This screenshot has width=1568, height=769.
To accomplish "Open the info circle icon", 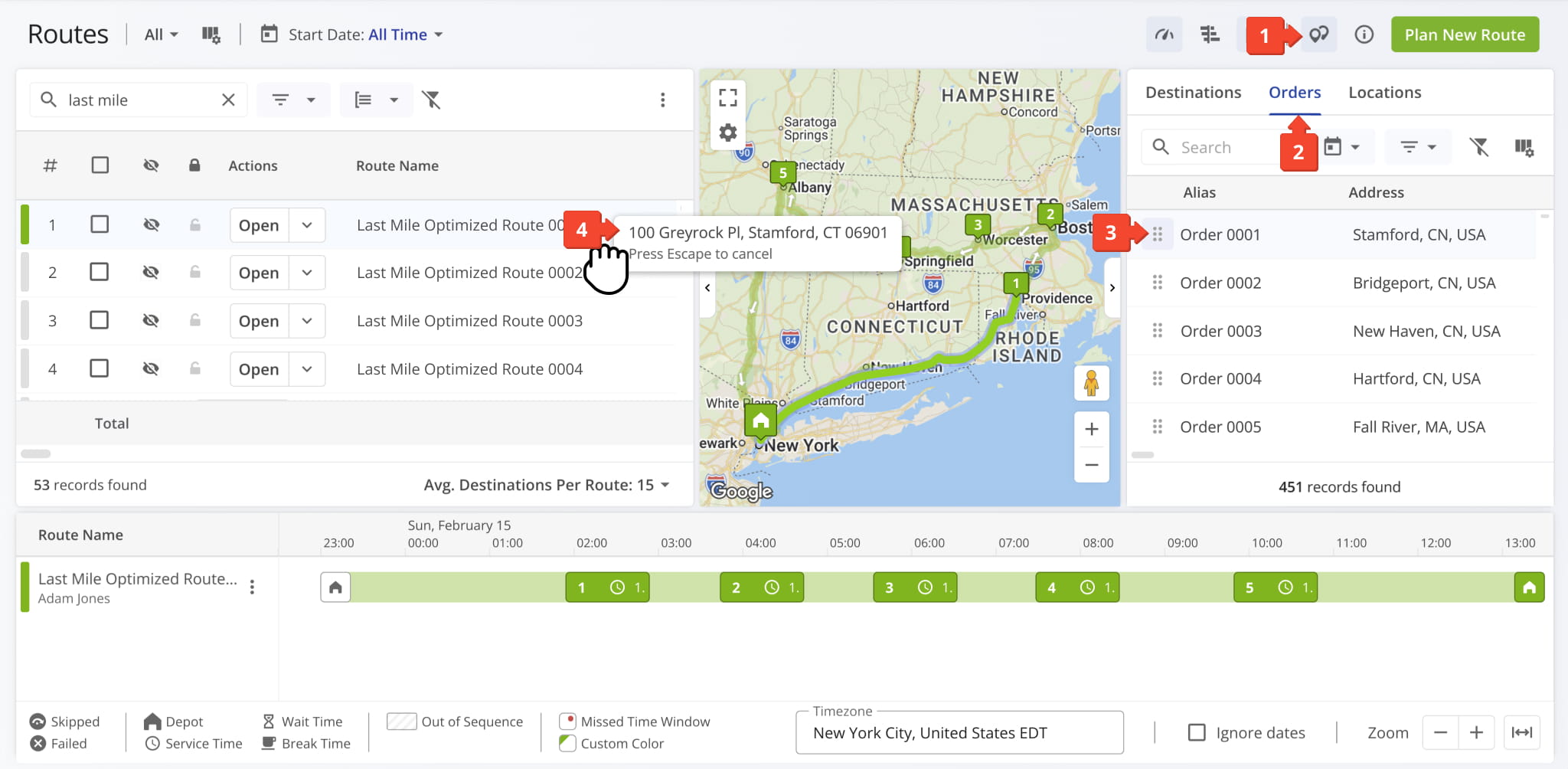I will 1364,34.
